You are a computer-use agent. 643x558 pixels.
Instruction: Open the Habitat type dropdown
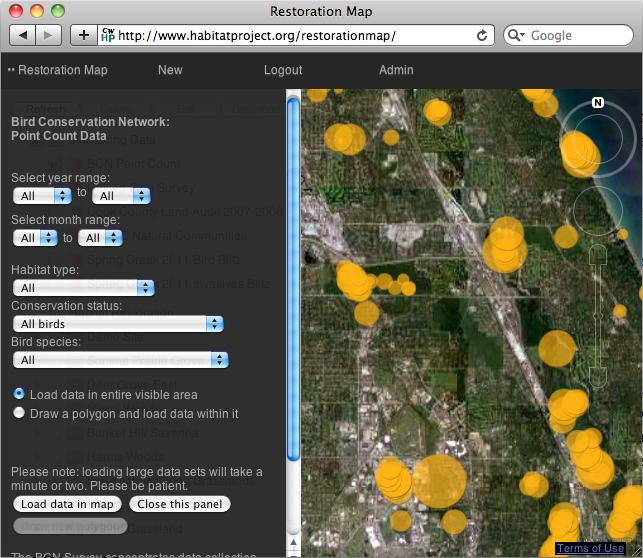84,288
